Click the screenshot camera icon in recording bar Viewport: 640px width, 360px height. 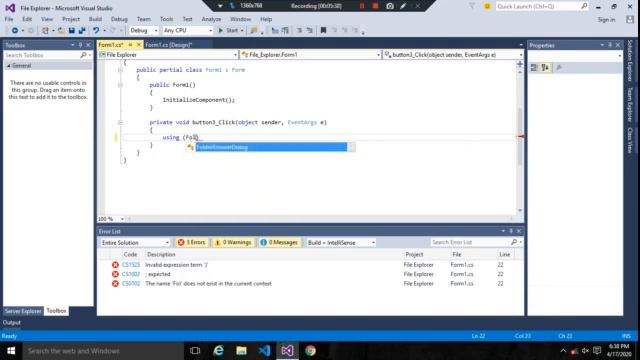(390, 6)
